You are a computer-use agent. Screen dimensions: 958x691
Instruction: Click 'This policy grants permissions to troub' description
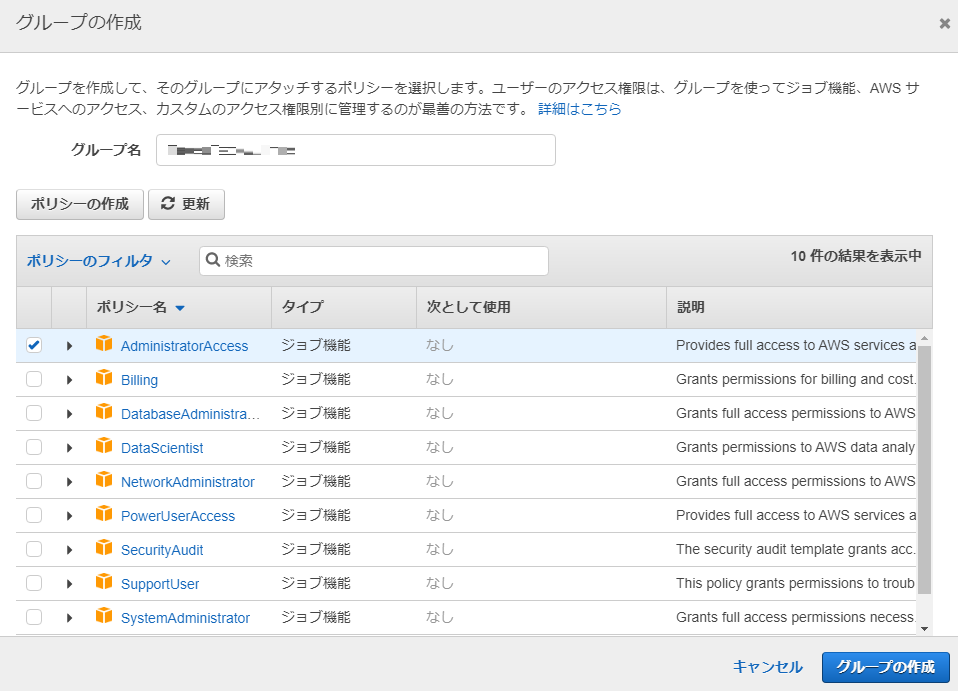[x=795, y=583]
